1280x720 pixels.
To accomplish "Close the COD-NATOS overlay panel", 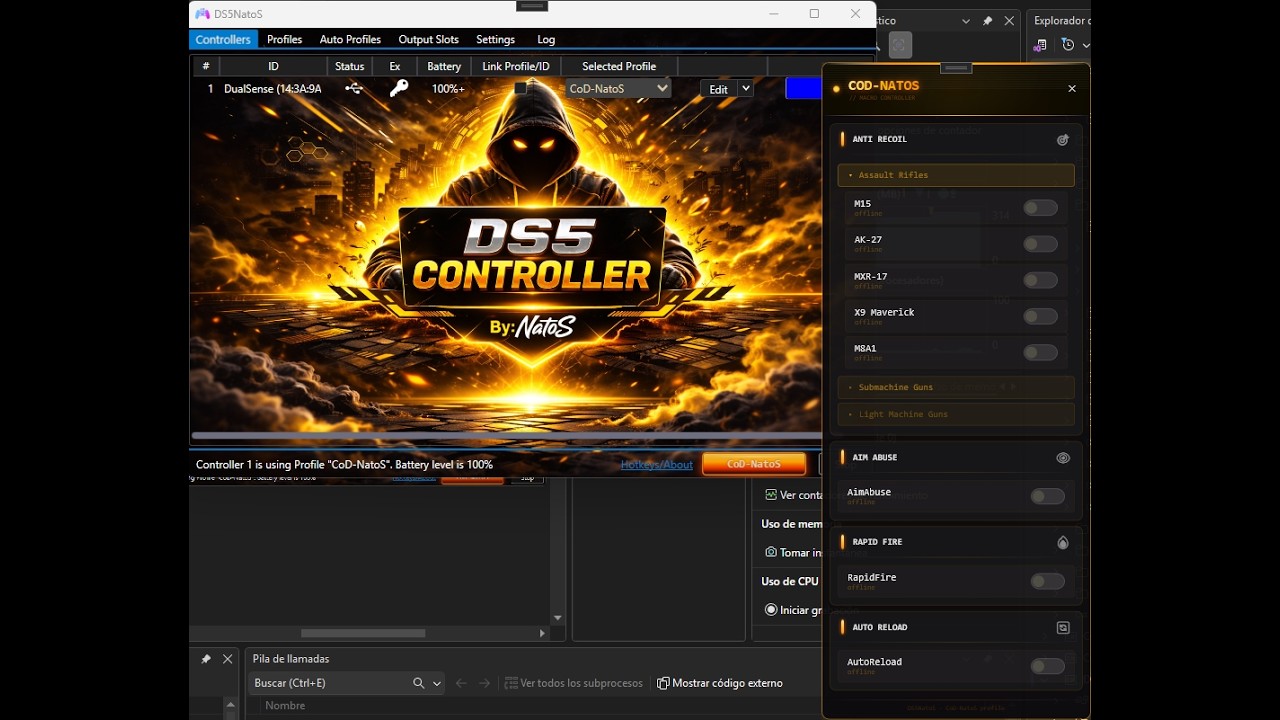I will (1072, 89).
